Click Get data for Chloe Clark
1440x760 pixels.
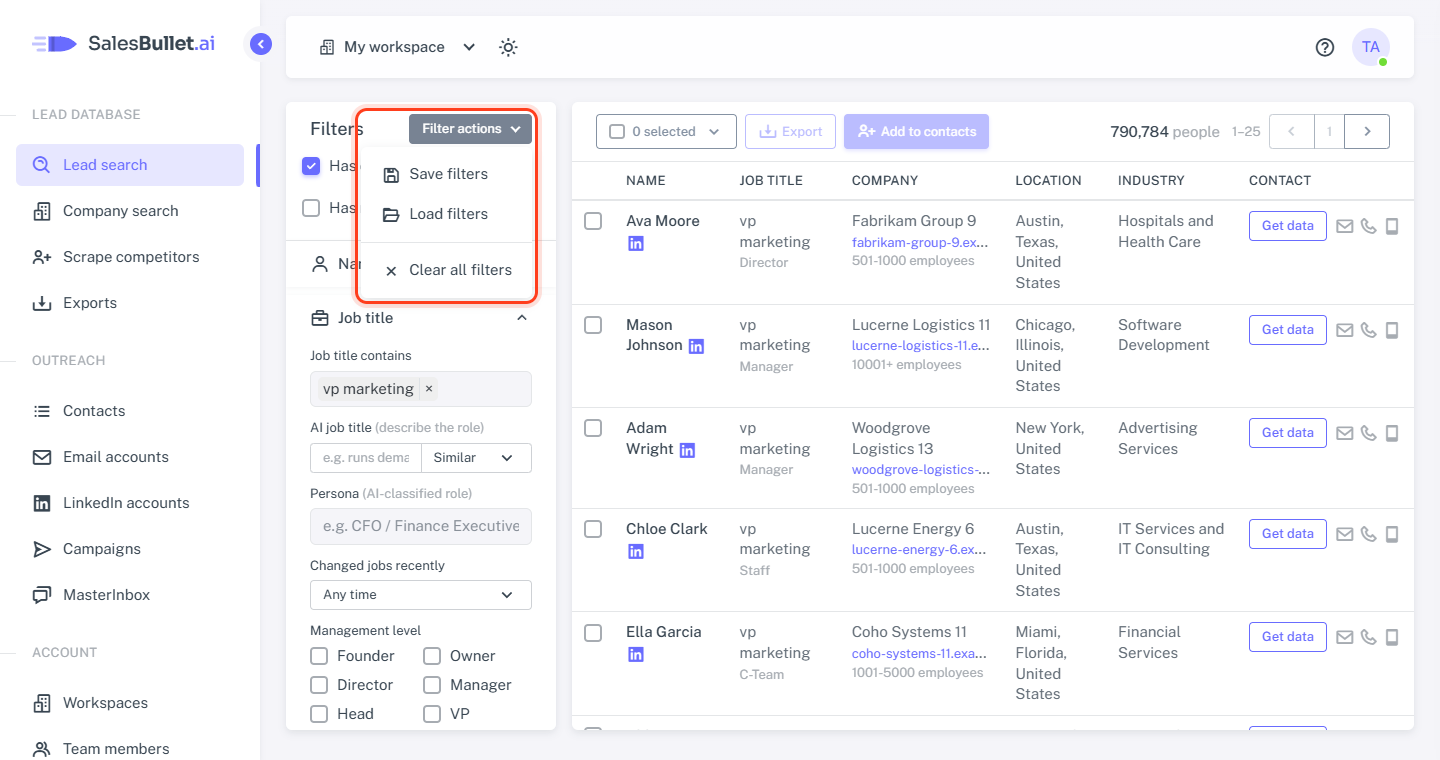(1288, 534)
